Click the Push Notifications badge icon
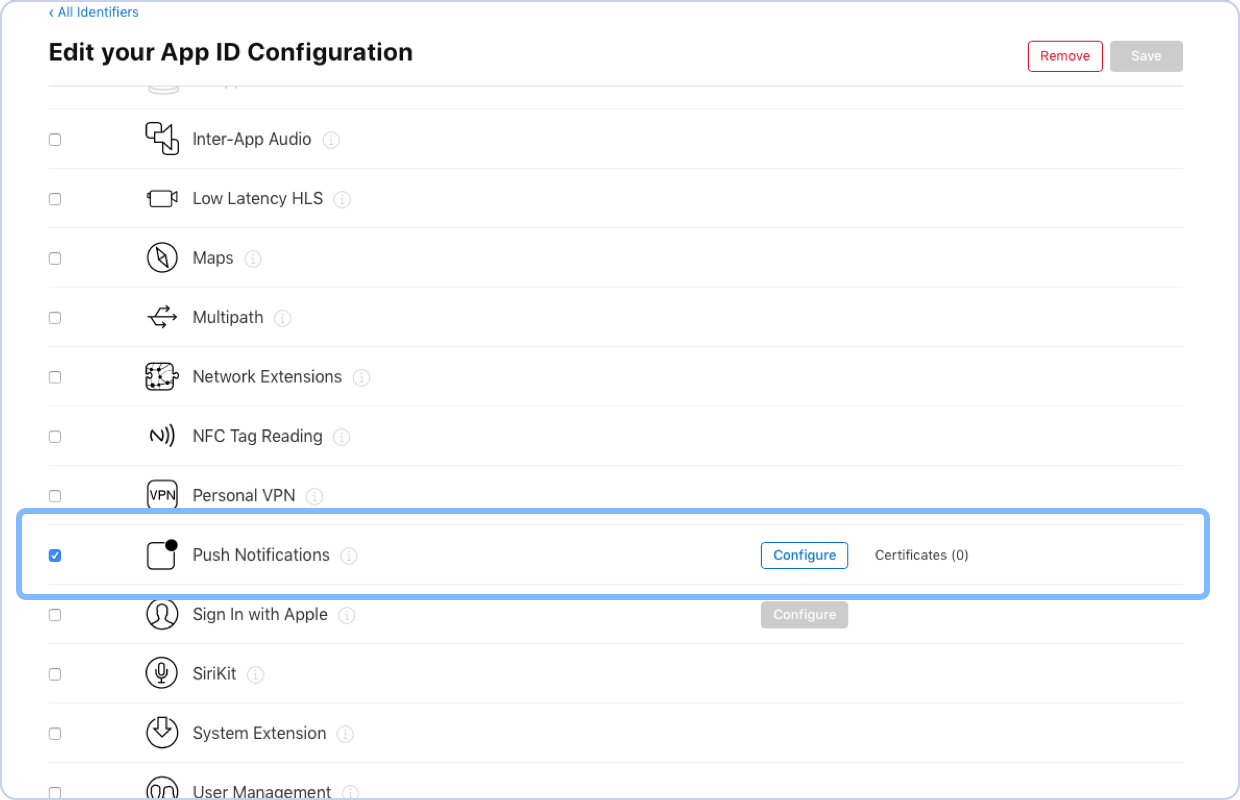Viewport: 1240px width, 800px height. pos(161,555)
